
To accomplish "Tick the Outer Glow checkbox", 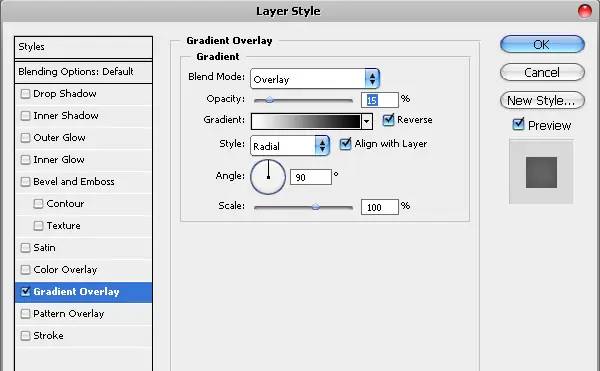I will (25, 138).
